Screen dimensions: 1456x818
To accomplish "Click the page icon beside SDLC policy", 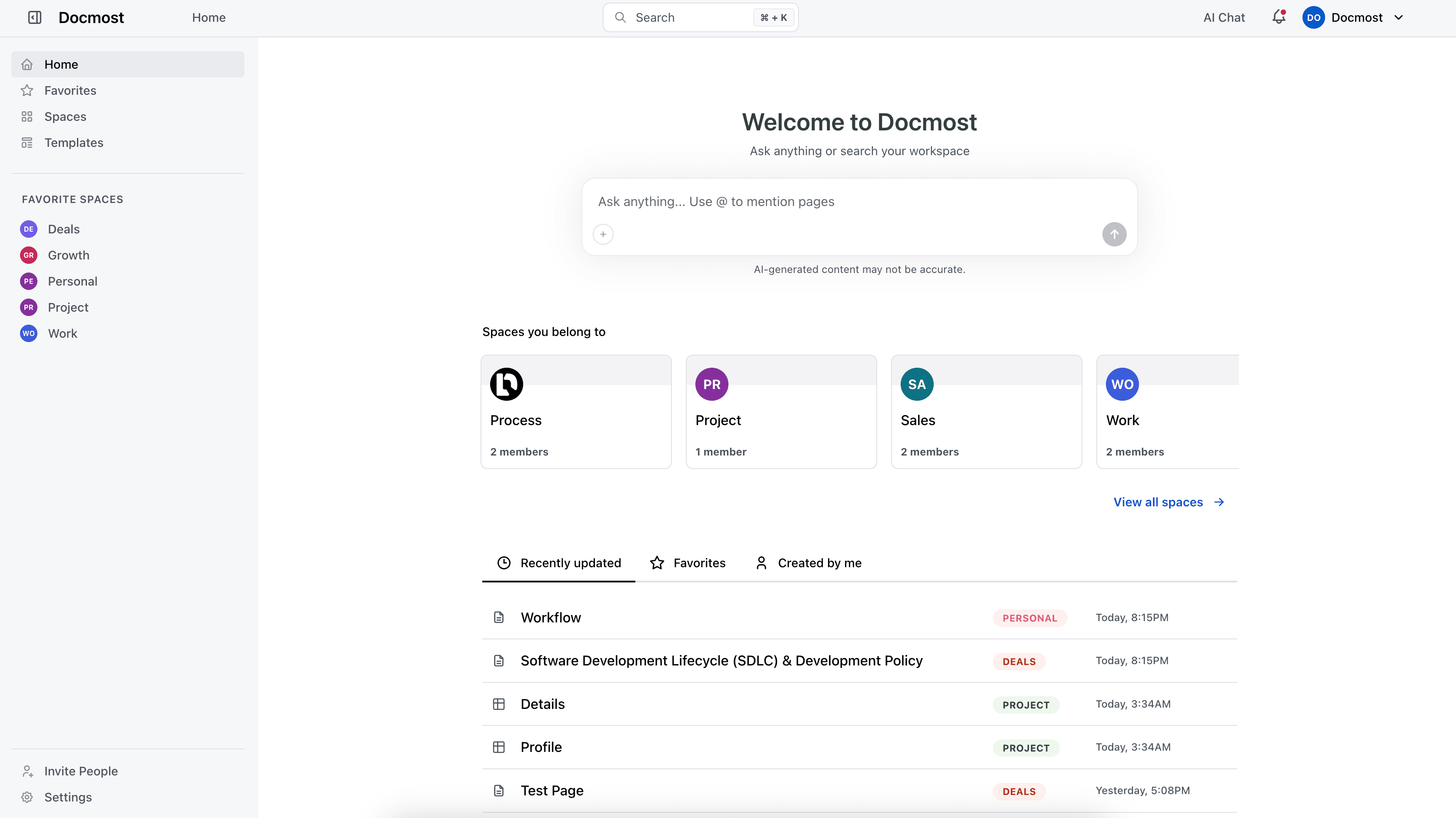I will 498,660.
